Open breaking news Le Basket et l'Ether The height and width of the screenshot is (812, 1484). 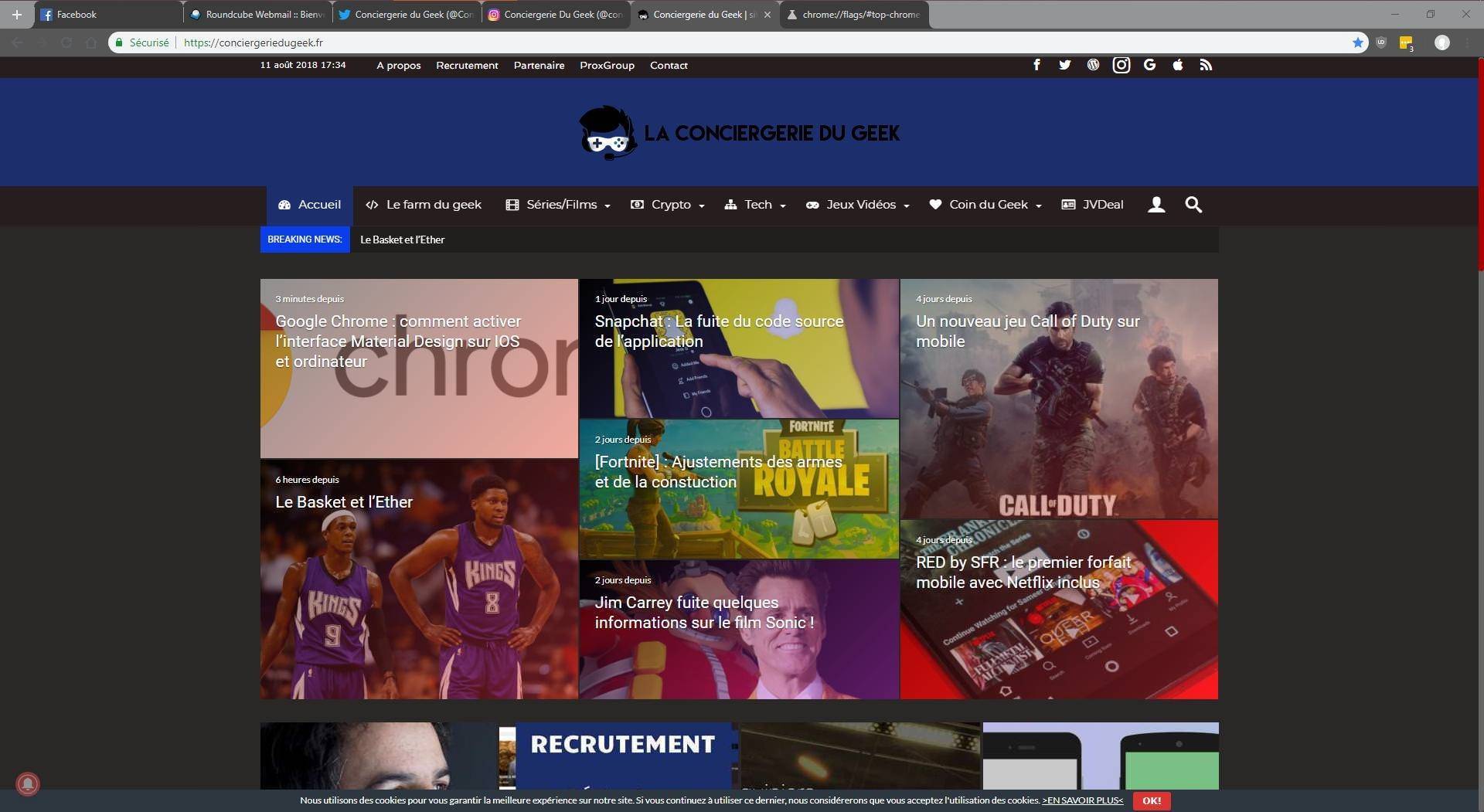click(x=402, y=240)
